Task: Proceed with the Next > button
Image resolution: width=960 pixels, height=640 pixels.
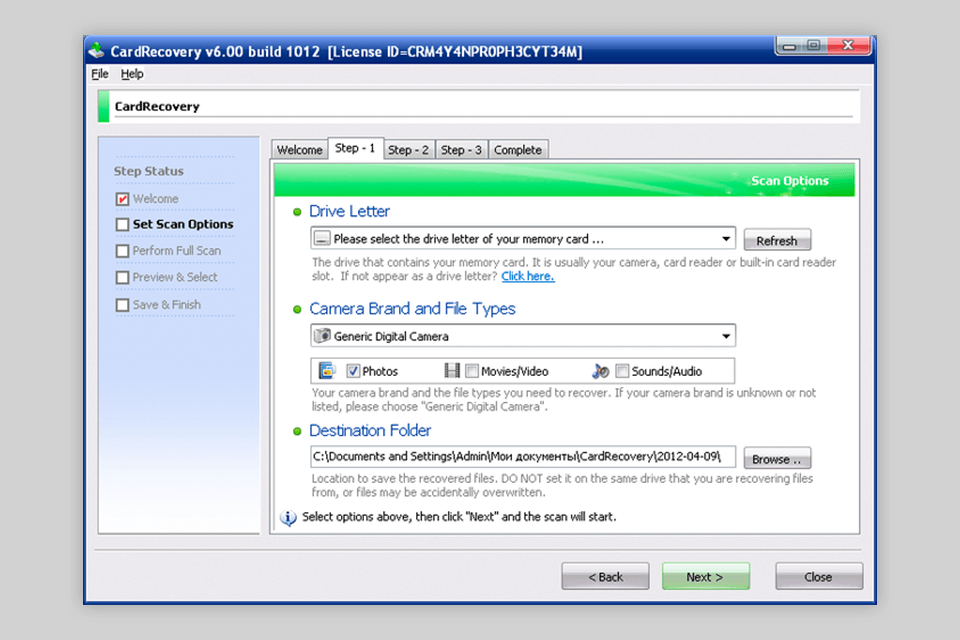Action: coord(705,577)
